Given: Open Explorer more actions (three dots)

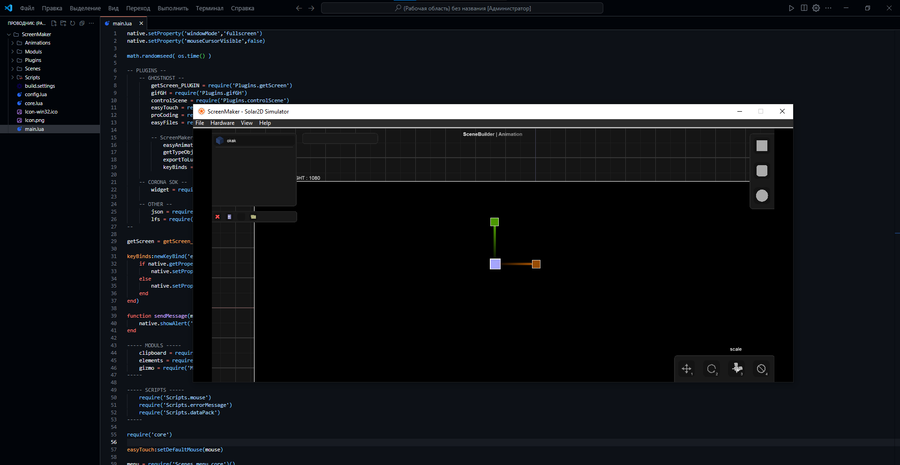Looking at the screenshot, I should [x=91, y=24].
